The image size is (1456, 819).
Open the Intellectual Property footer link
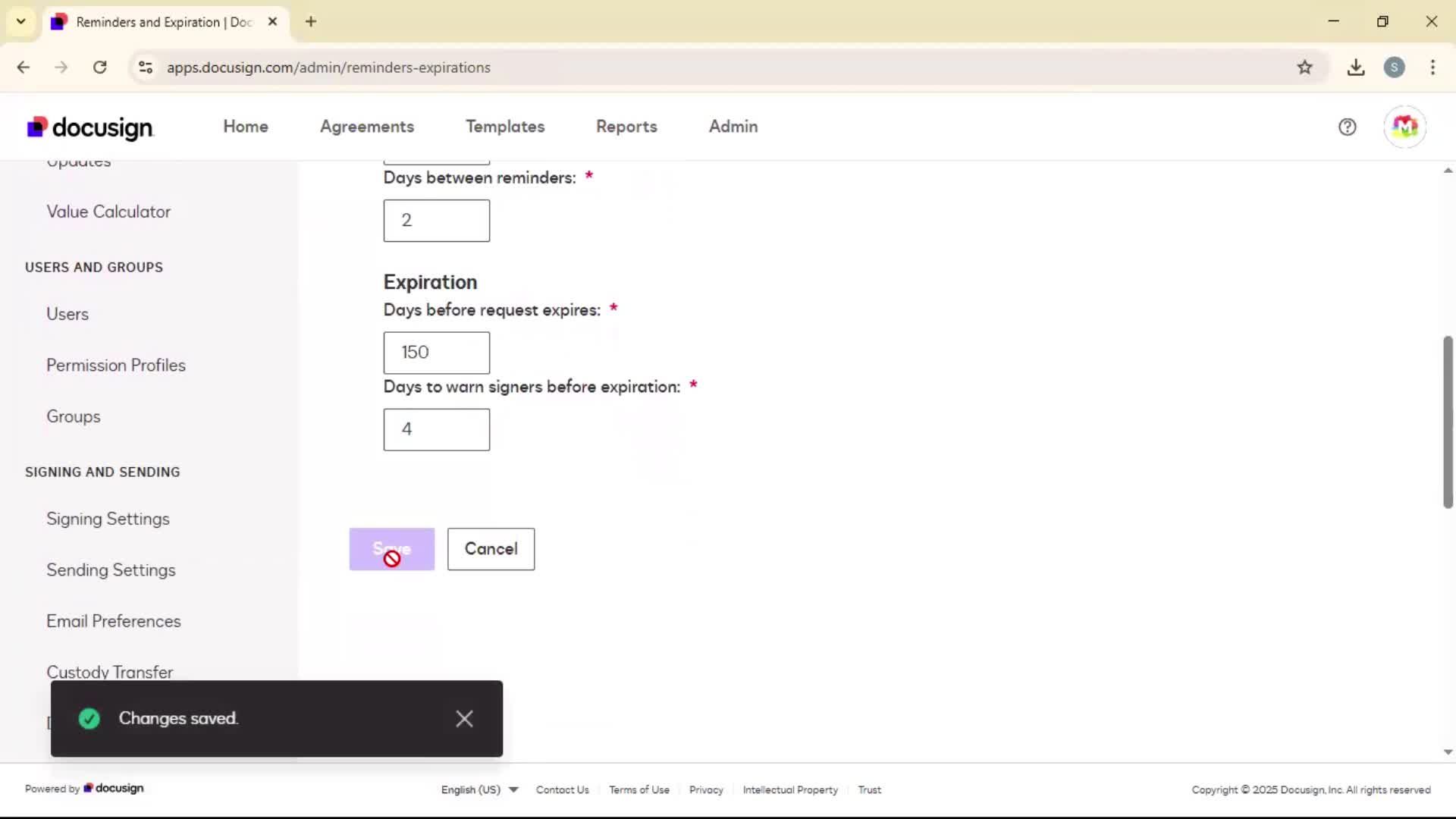tap(790, 790)
